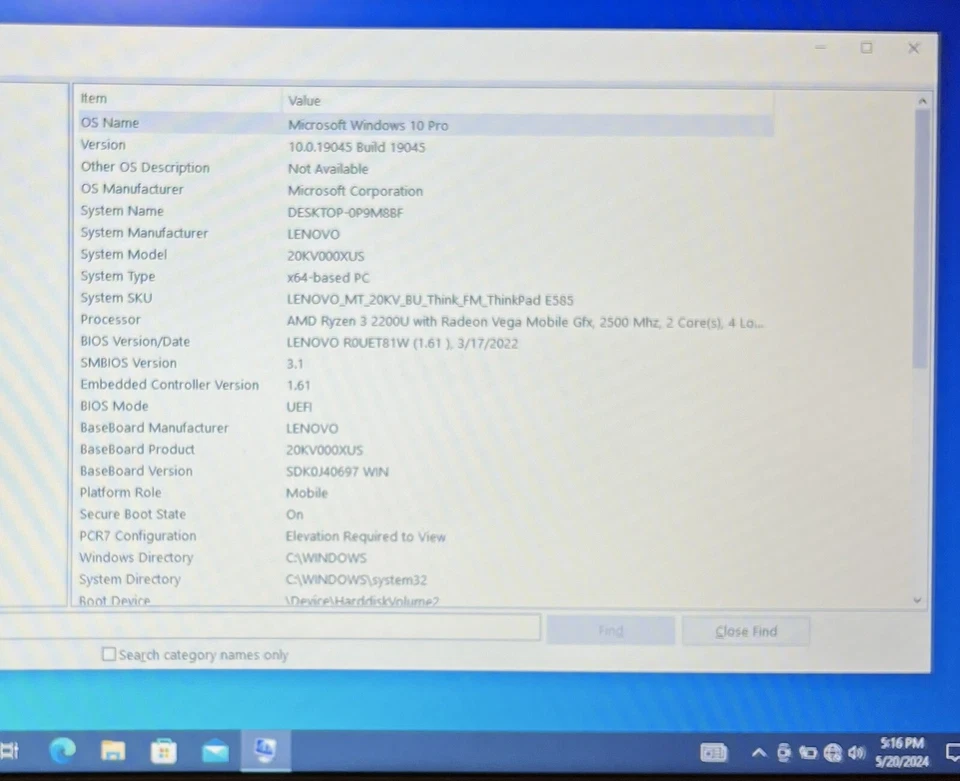Enable Search category names only checkbox
960x781 pixels.
pyautogui.click(x=108, y=654)
